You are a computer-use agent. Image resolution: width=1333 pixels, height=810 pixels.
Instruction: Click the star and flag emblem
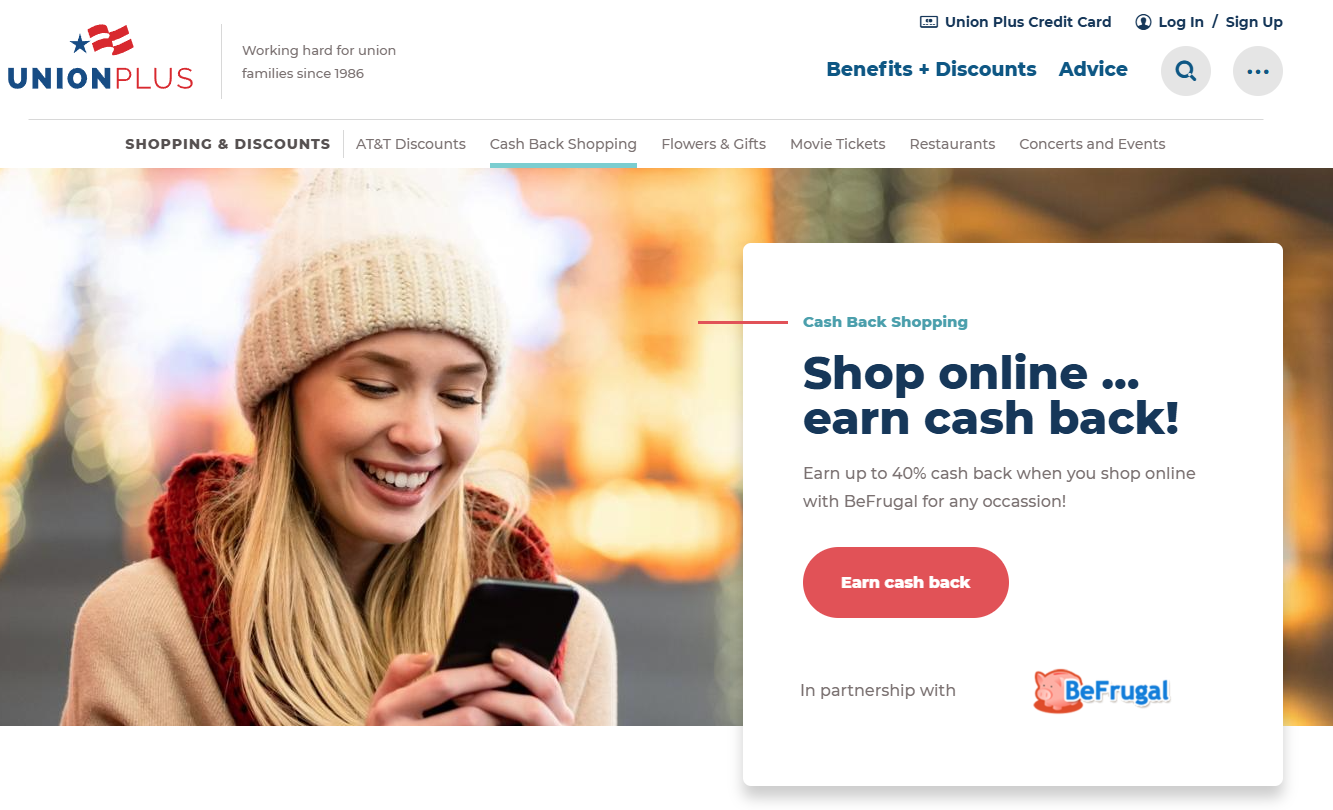(x=101, y=41)
